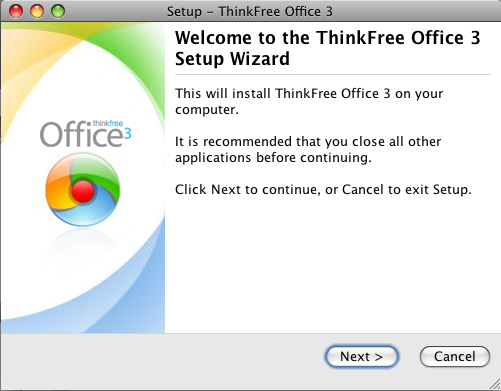501x391 pixels.
Task: Click the small thinkfree wordmark above Office
Action: [x=108, y=123]
